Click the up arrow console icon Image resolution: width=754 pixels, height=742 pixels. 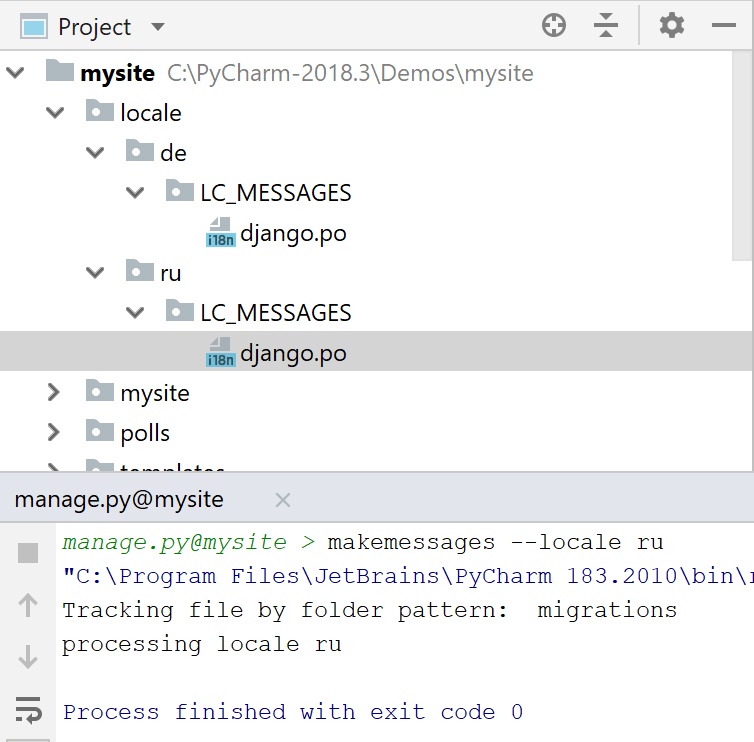click(28, 604)
